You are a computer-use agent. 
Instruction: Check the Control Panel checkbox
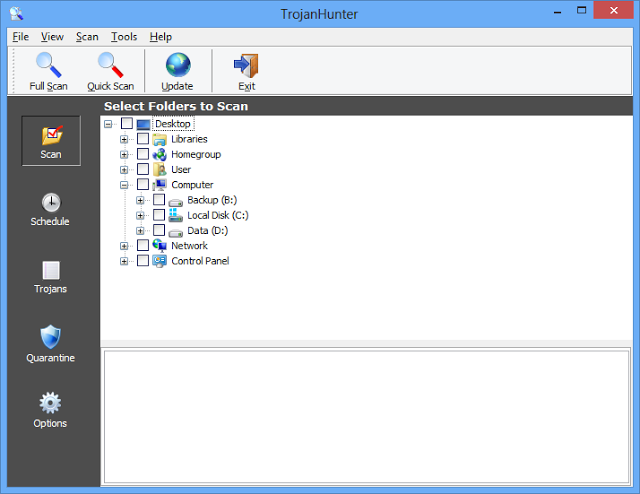143,260
